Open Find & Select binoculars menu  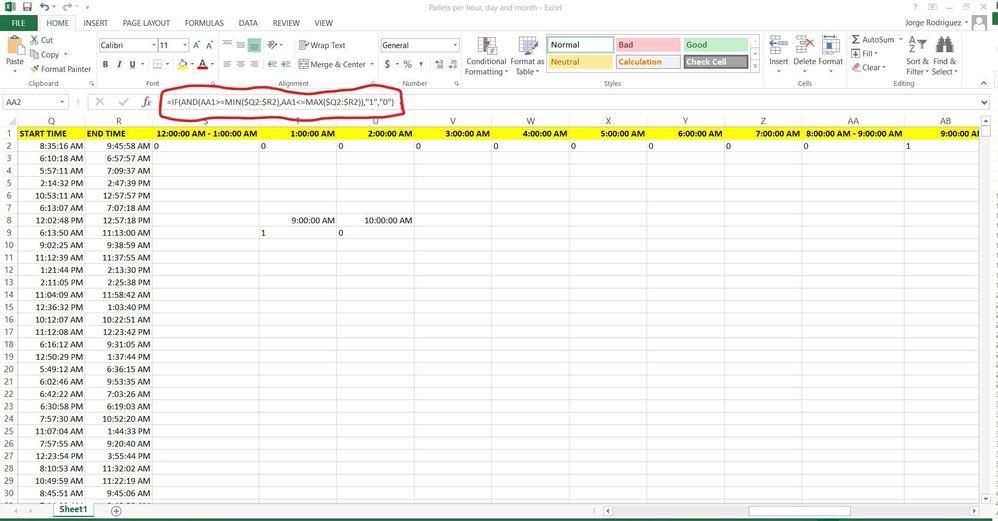[945, 56]
